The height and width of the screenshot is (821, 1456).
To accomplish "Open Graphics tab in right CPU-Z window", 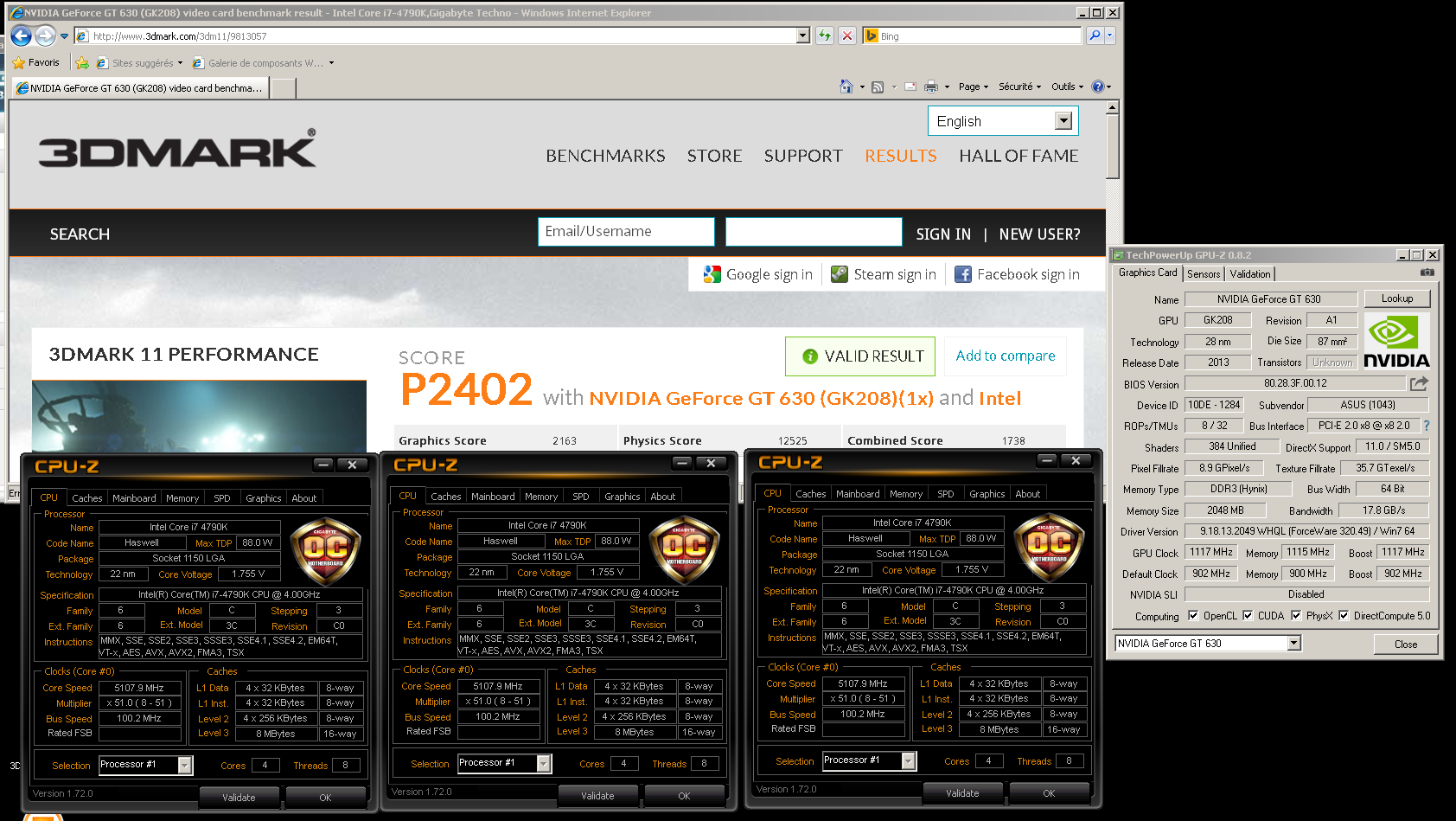I will (x=987, y=494).
